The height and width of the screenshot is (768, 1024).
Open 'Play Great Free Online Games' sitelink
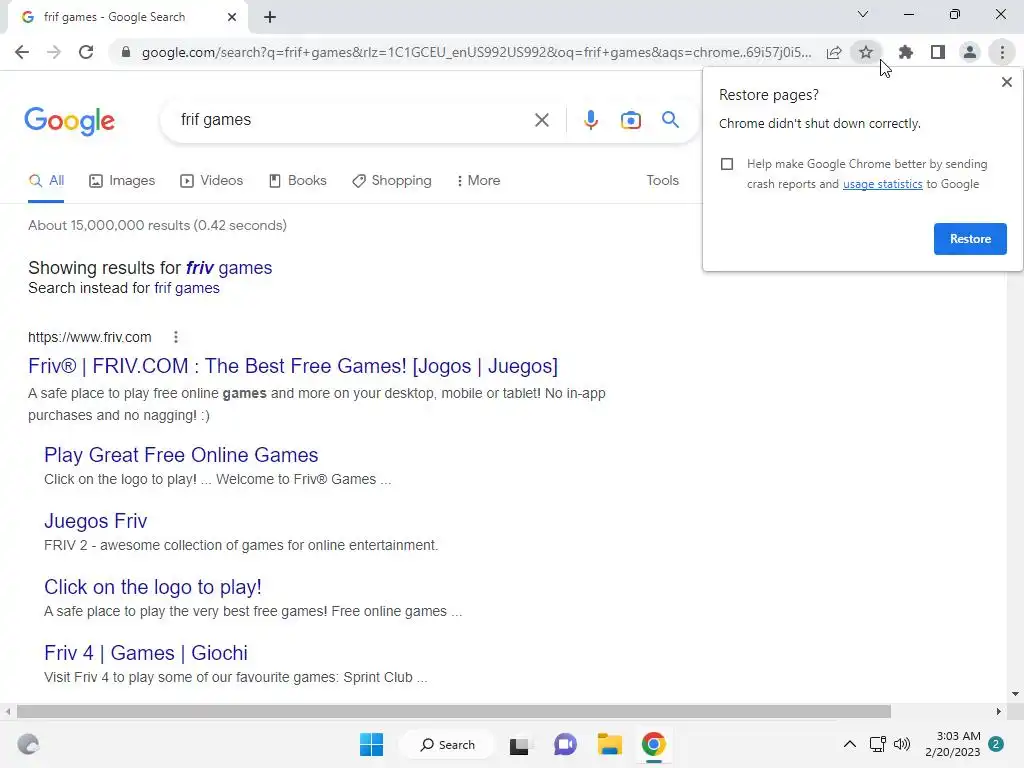tap(181, 455)
